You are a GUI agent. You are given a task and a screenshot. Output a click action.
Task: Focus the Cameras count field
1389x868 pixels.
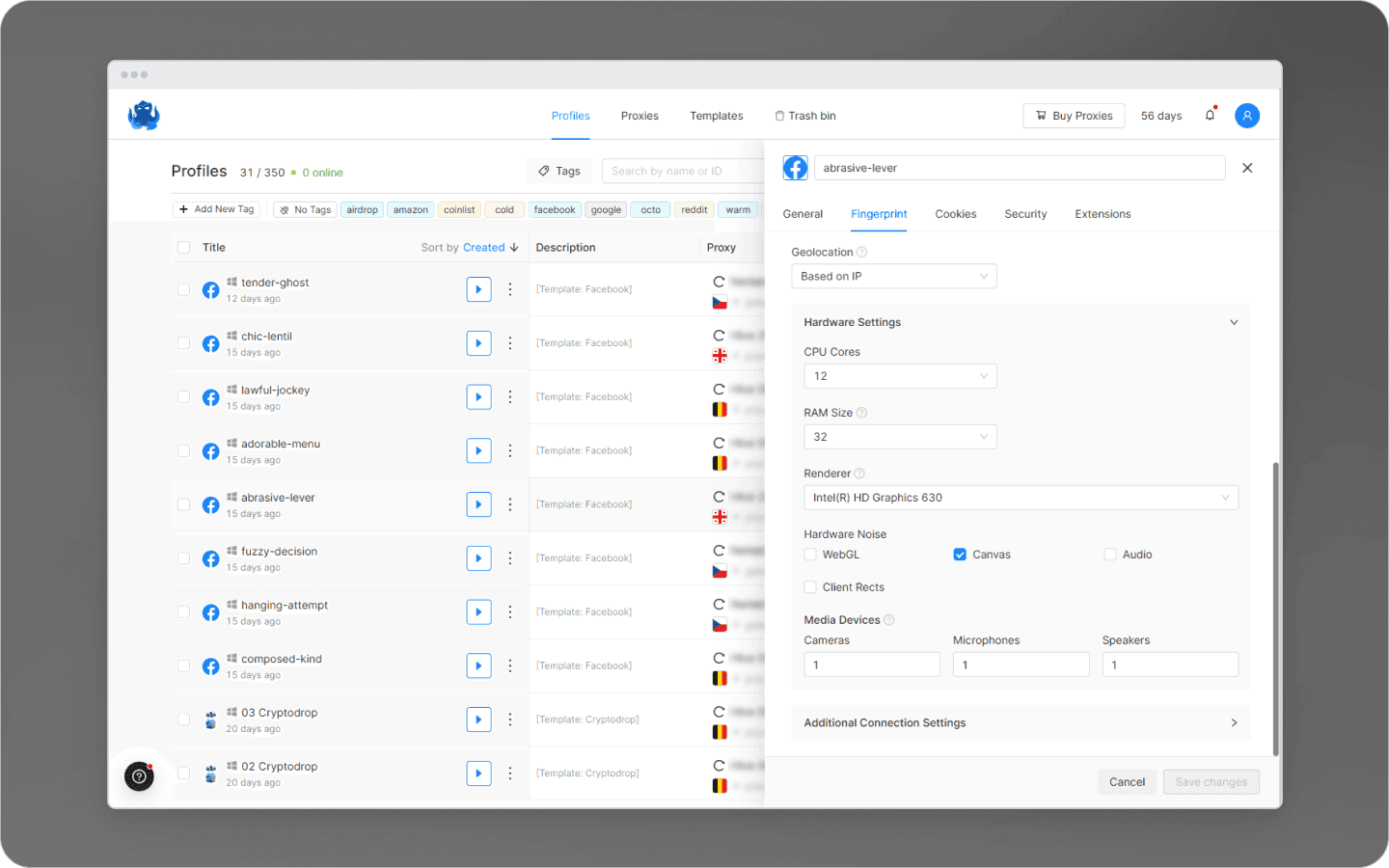[872, 665]
